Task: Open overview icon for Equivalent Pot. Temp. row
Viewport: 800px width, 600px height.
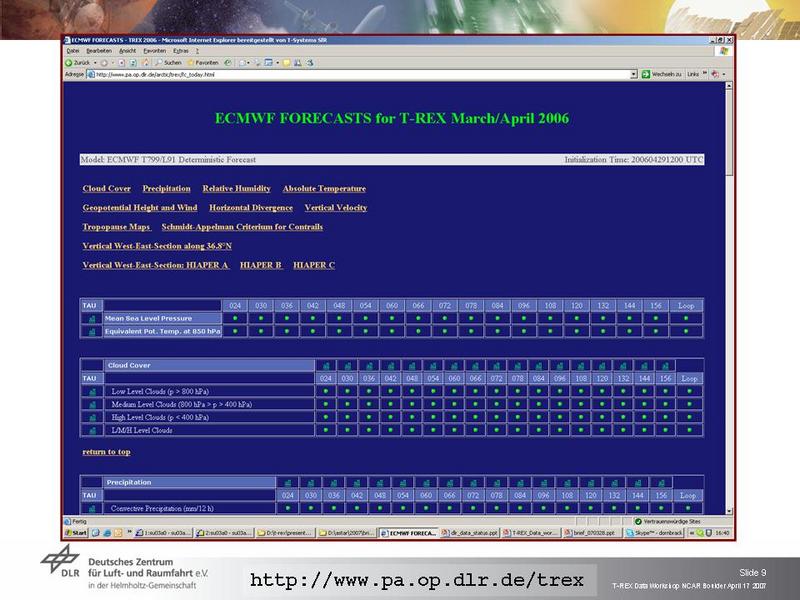Action: click(x=92, y=332)
